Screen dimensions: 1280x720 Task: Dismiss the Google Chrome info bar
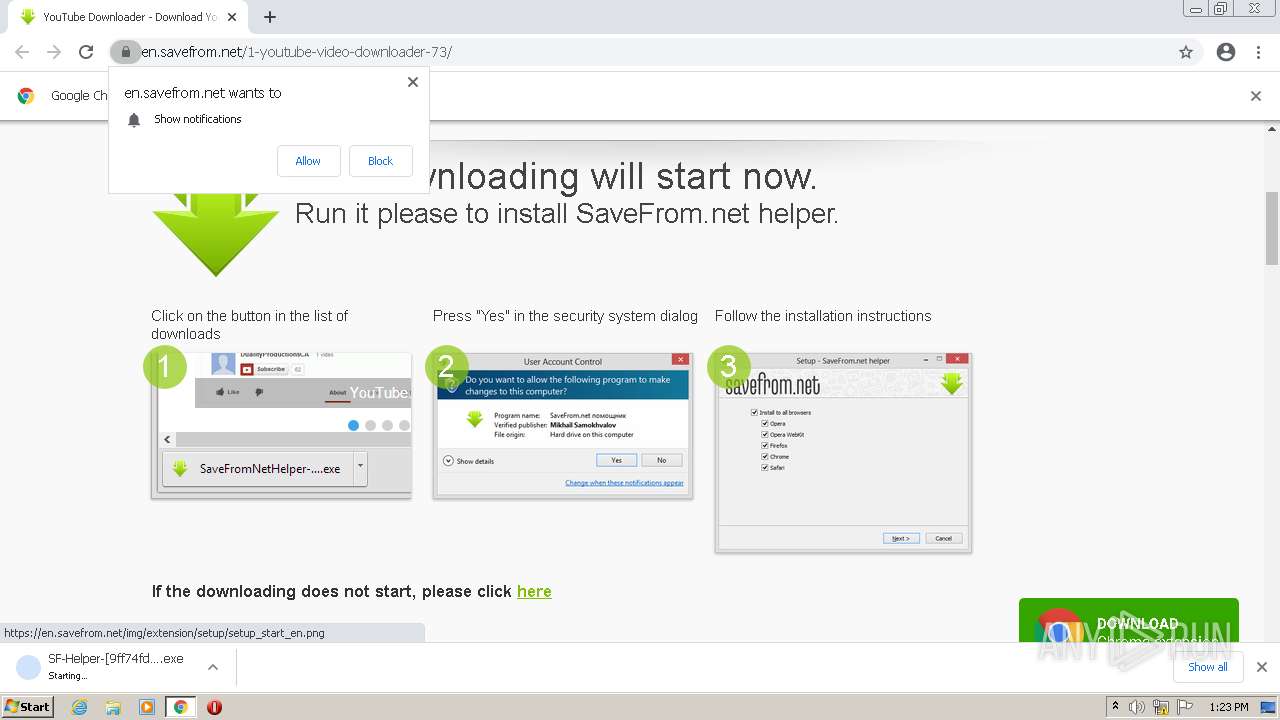point(1256,96)
